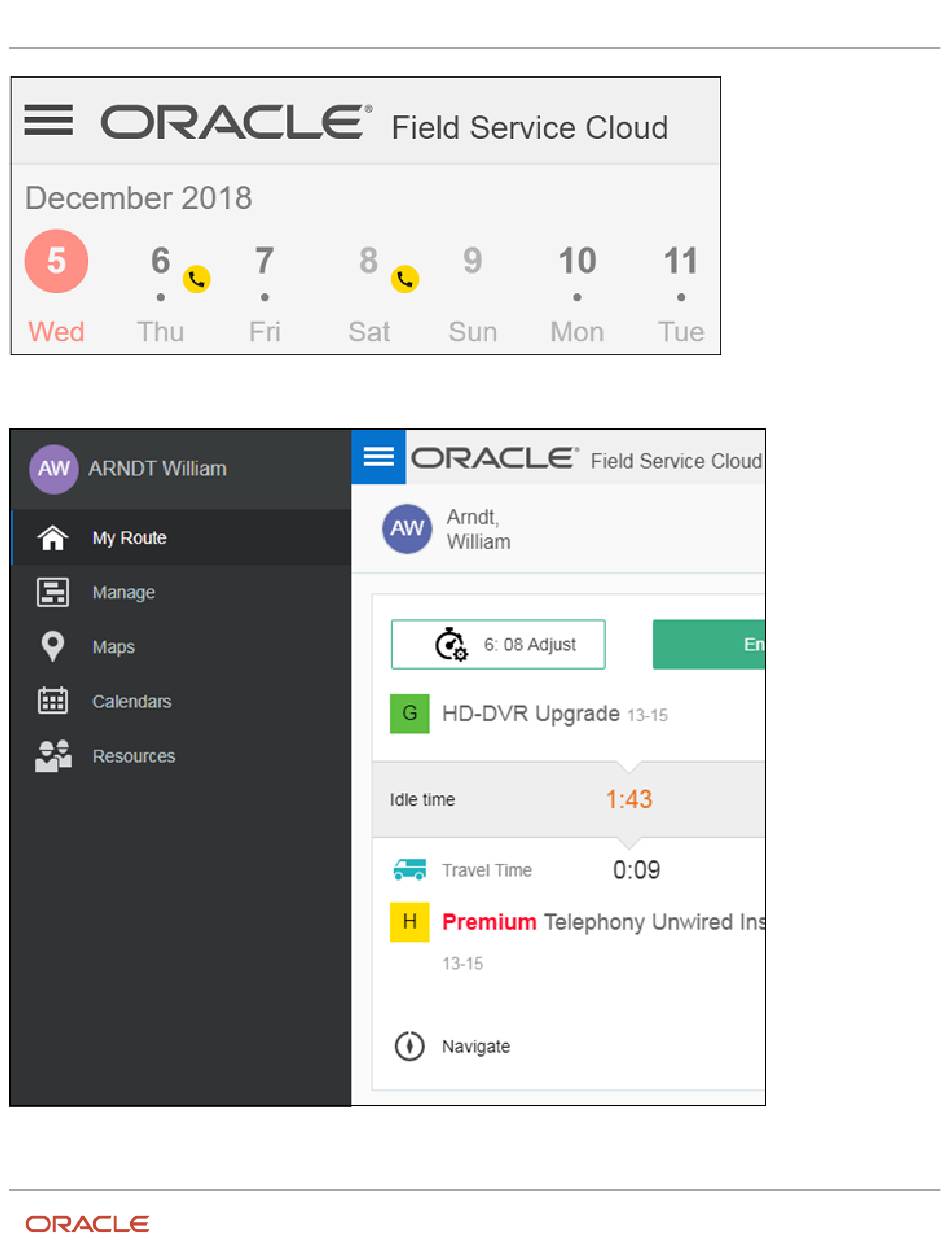Open My Route in side menu
The height and width of the screenshot is (1260, 950).
pyautogui.click(x=181, y=538)
